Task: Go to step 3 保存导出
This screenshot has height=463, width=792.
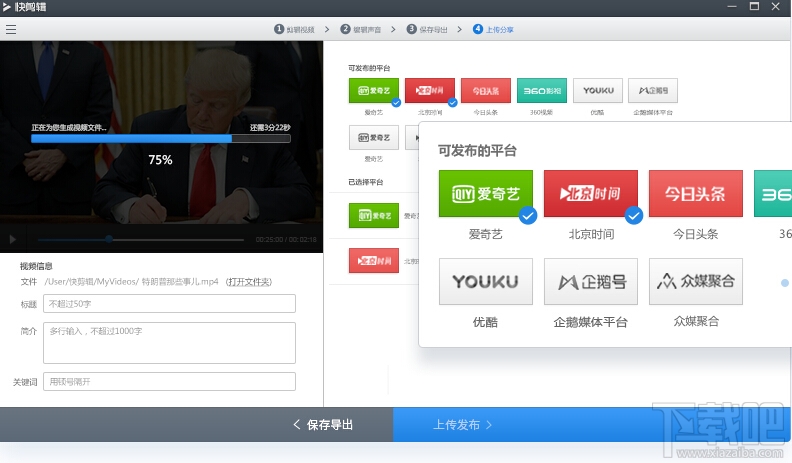Action: pos(427,29)
